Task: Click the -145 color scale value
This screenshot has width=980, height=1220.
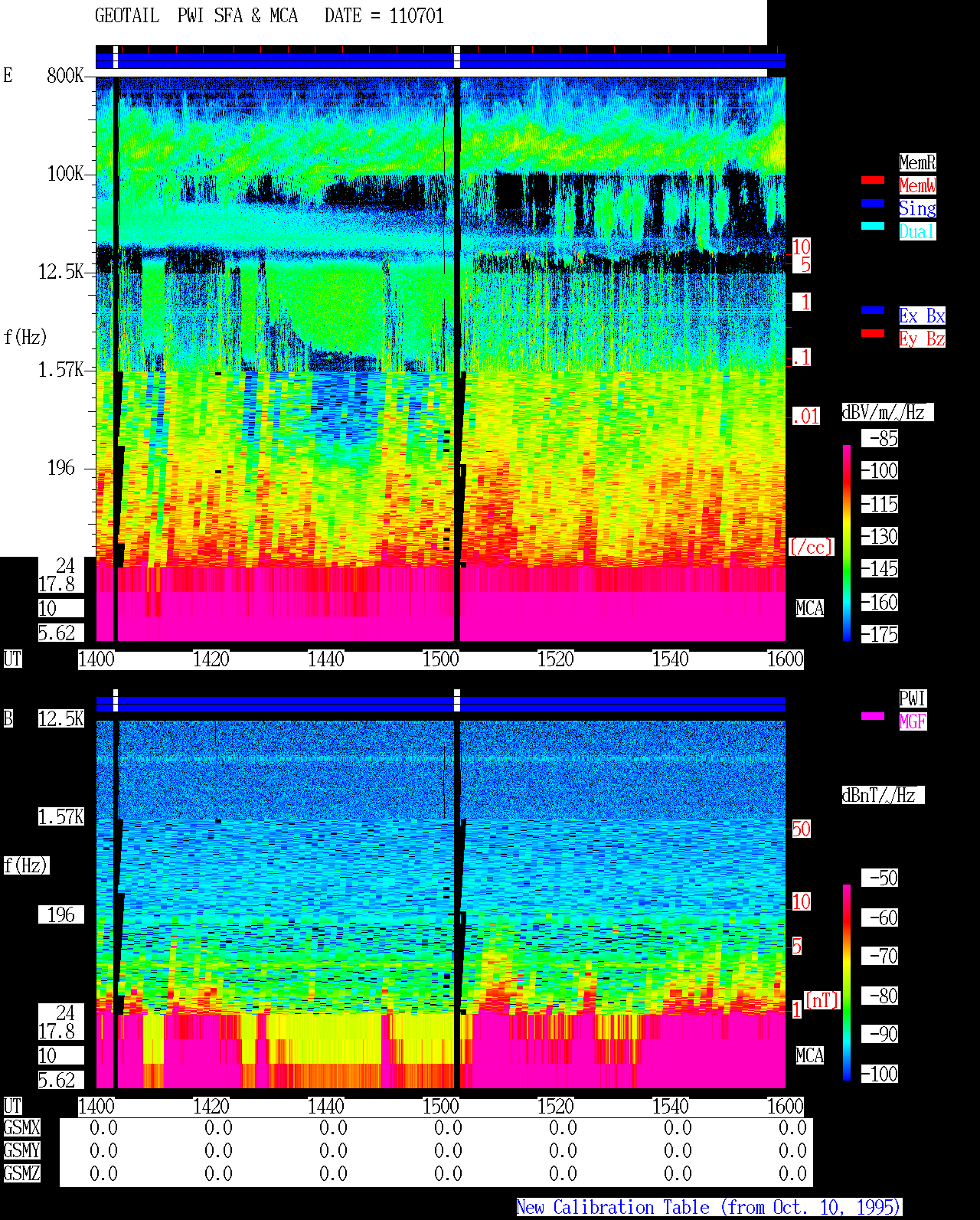Action: click(x=880, y=568)
